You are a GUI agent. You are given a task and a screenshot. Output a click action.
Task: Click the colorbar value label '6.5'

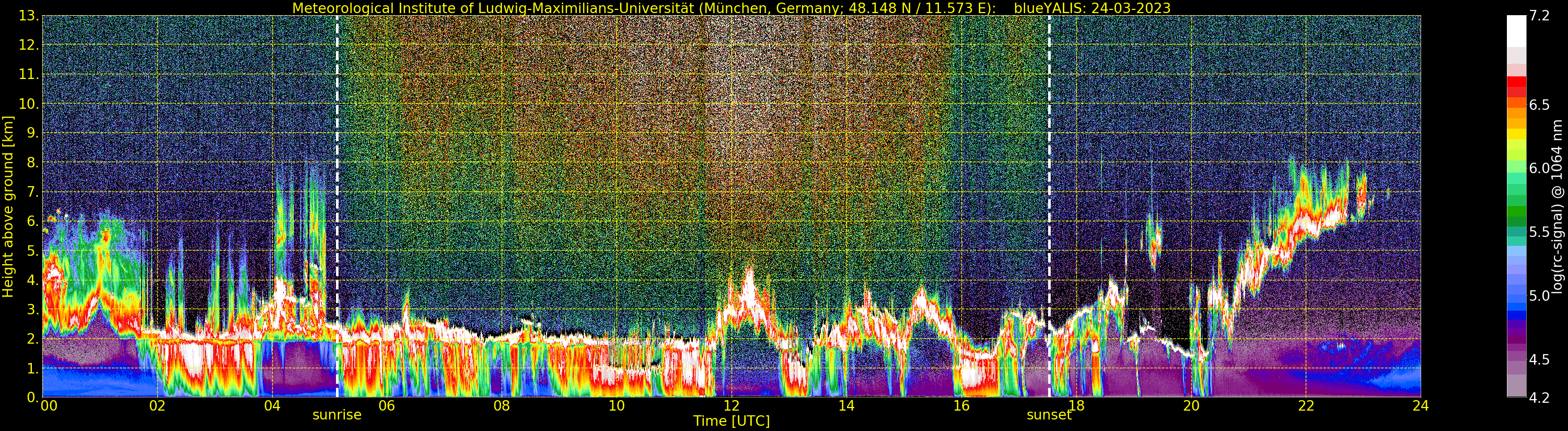coord(1539,105)
